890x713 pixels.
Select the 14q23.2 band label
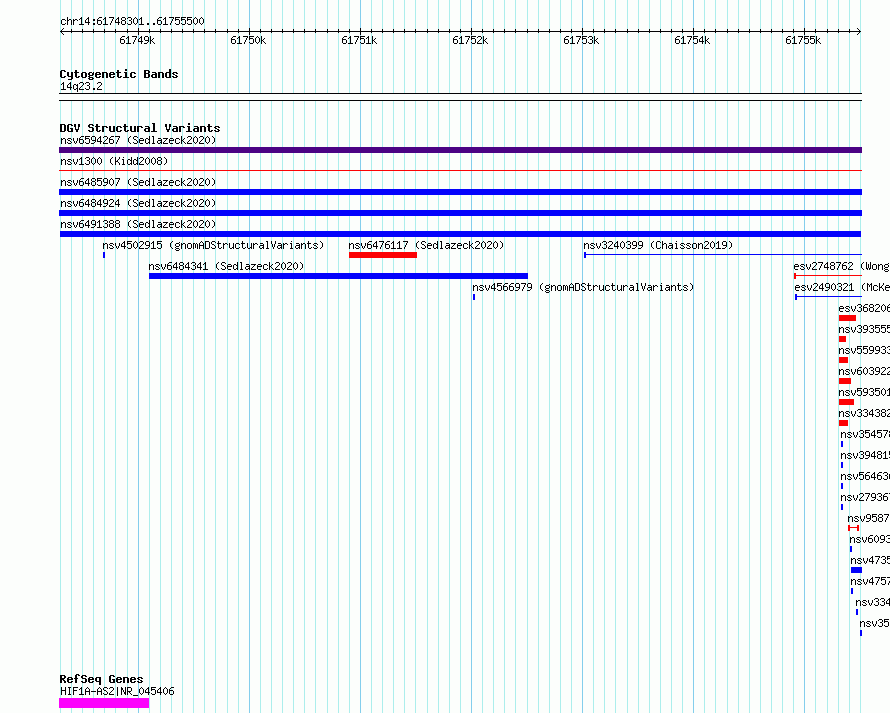point(81,86)
